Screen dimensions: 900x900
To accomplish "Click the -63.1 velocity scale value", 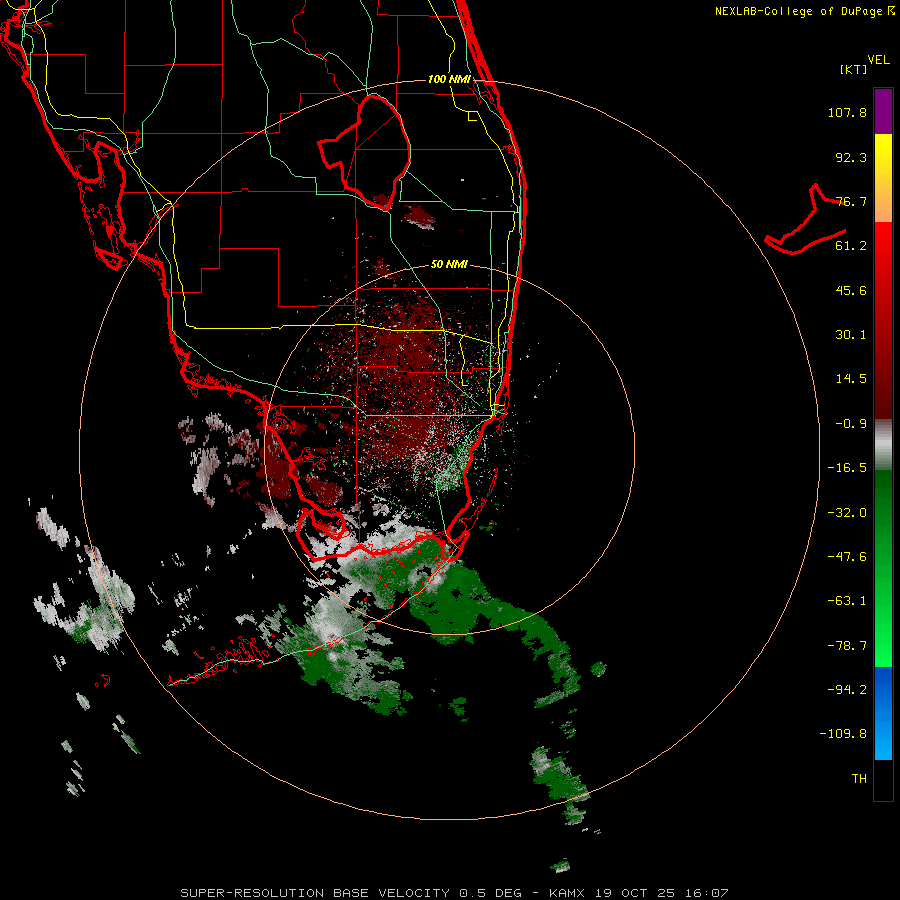I will pos(847,601).
